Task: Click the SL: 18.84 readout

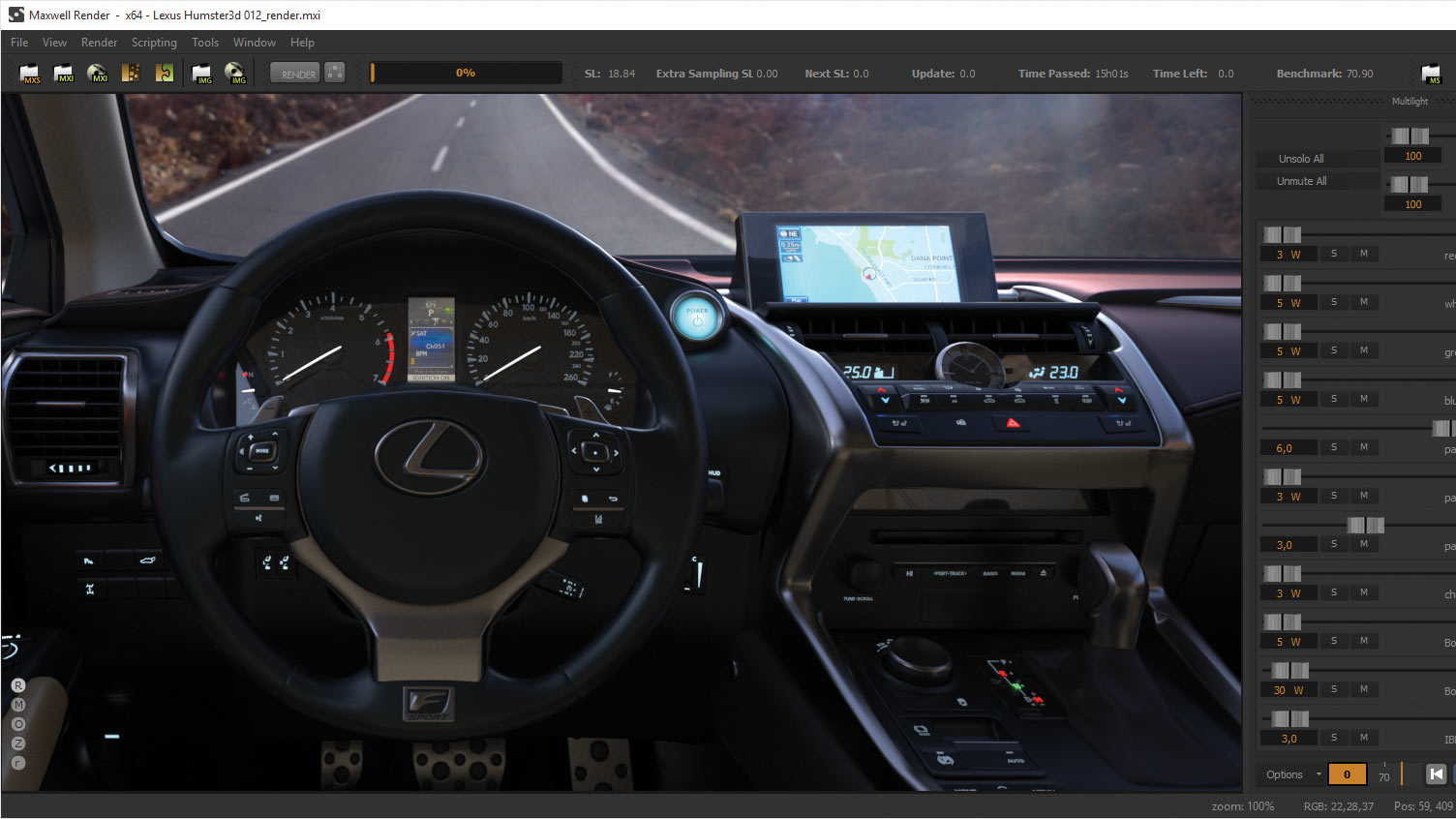Action: (x=610, y=74)
